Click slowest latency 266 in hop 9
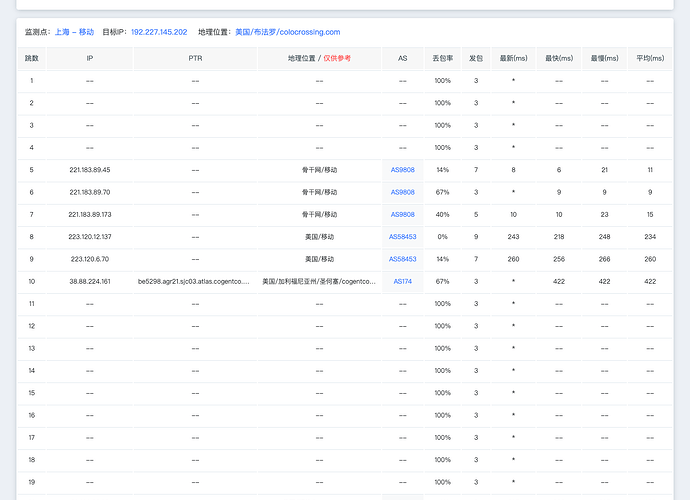The width and height of the screenshot is (690, 500). pyautogui.click(x=605, y=259)
